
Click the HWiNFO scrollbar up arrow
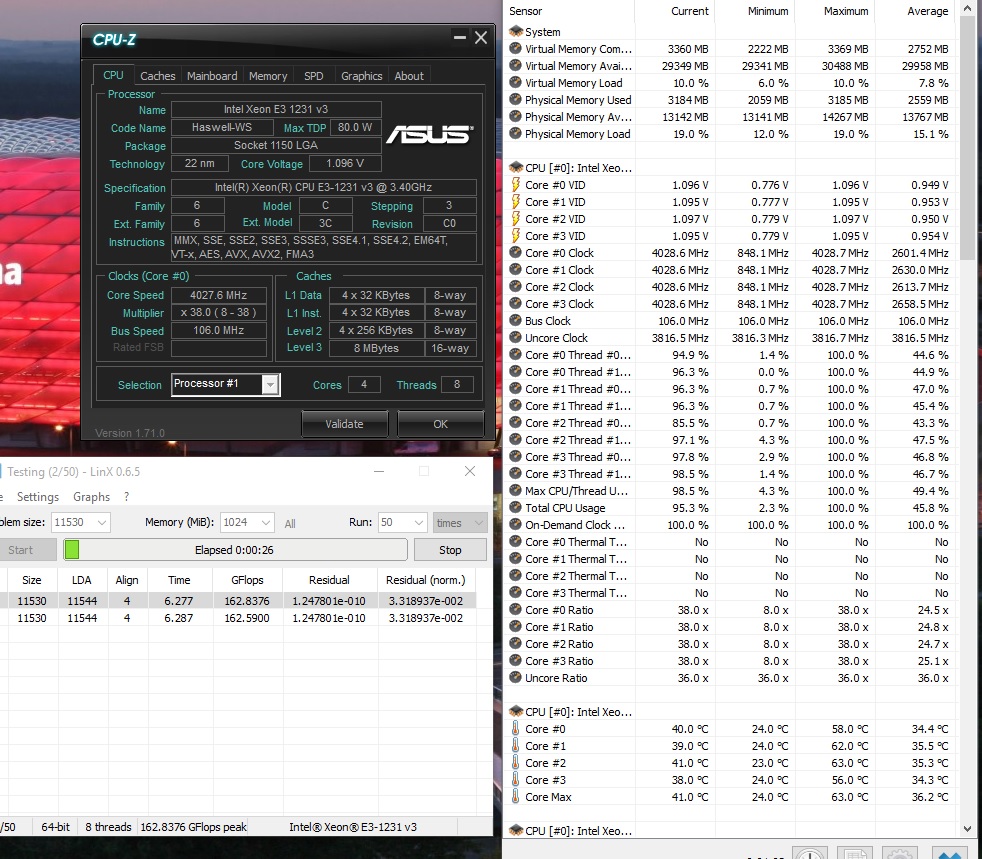click(x=968, y=10)
